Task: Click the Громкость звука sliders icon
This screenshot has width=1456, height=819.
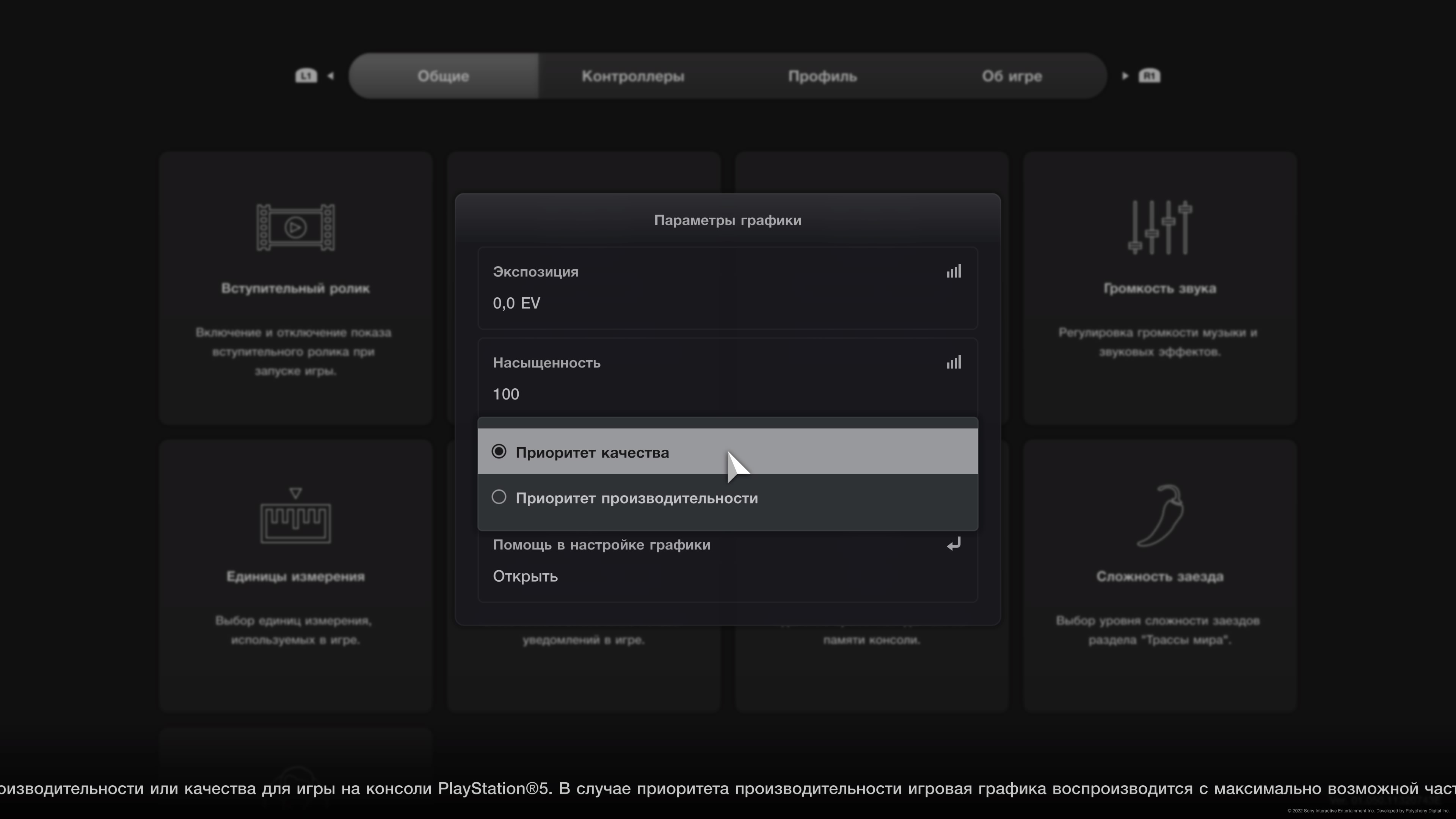Action: click(1160, 228)
